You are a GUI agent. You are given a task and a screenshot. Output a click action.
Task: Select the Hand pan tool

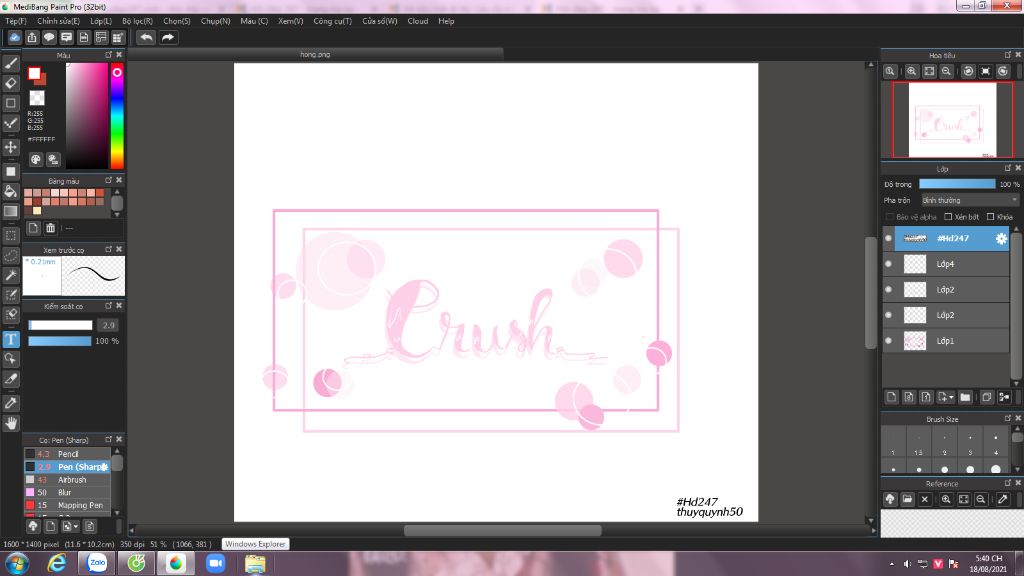[x=11, y=423]
